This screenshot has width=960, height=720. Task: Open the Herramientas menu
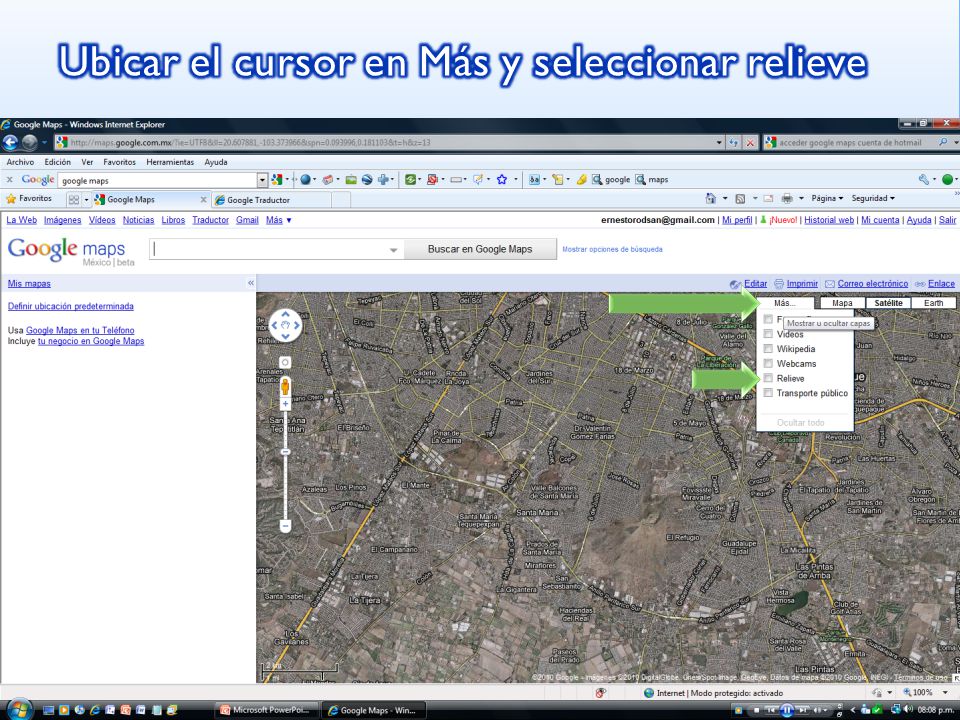click(x=170, y=162)
